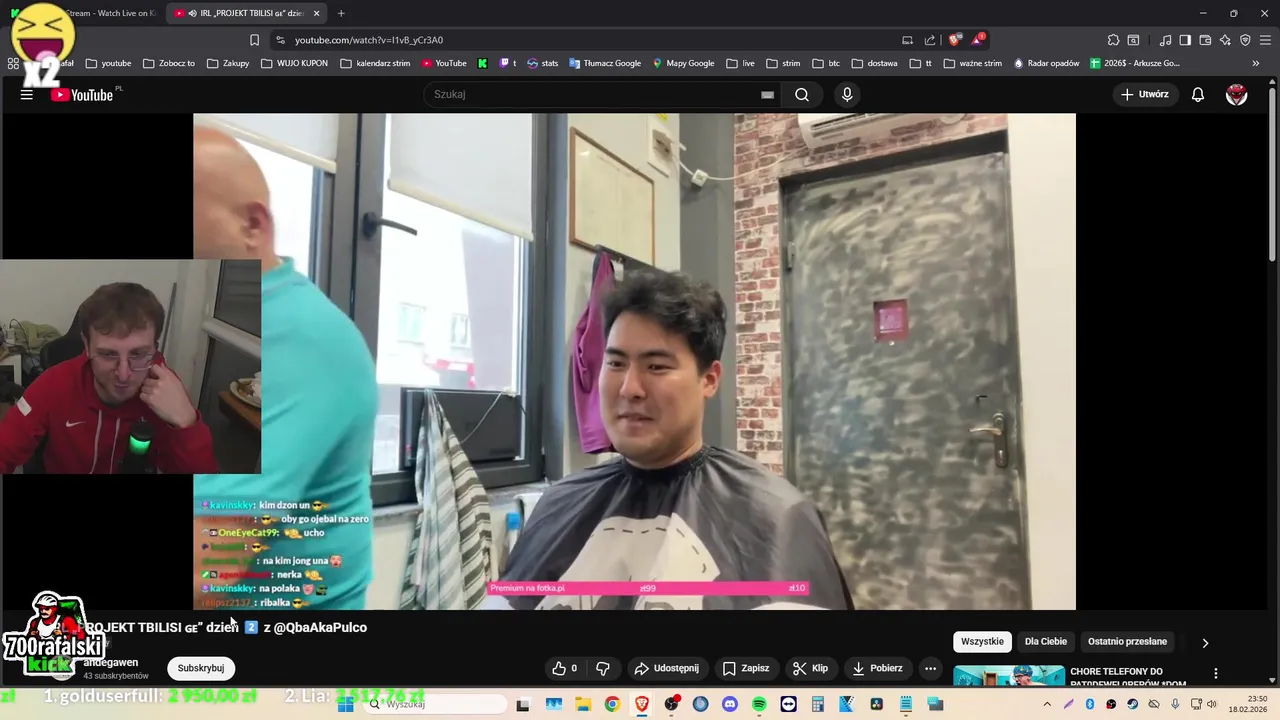1280x720 pixels.
Task: Open the Tłumacz Google bookmark
Action: [x=605, y=63]
